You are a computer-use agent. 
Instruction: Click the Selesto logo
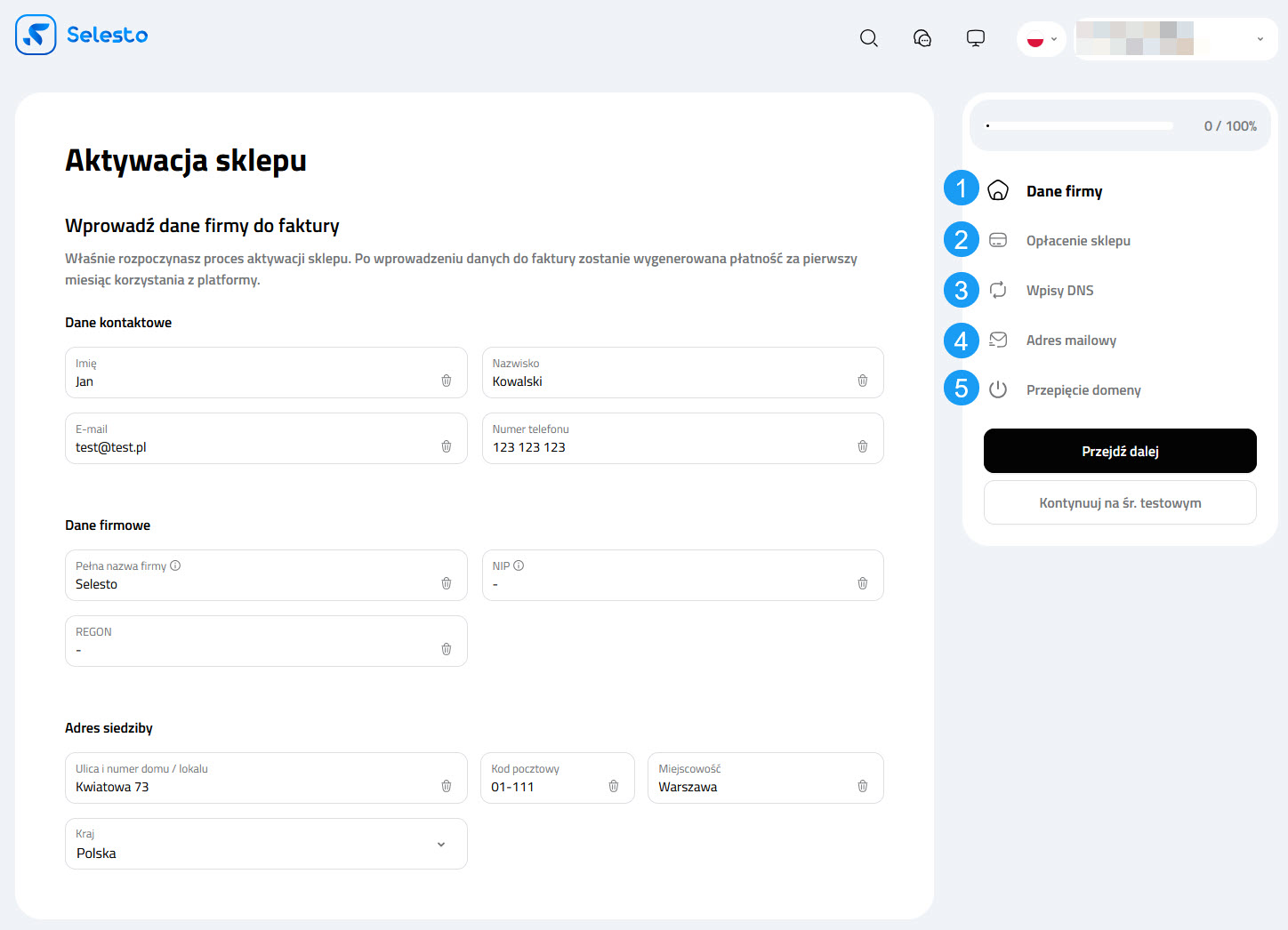pyautogui.click(x=82, y=35)
